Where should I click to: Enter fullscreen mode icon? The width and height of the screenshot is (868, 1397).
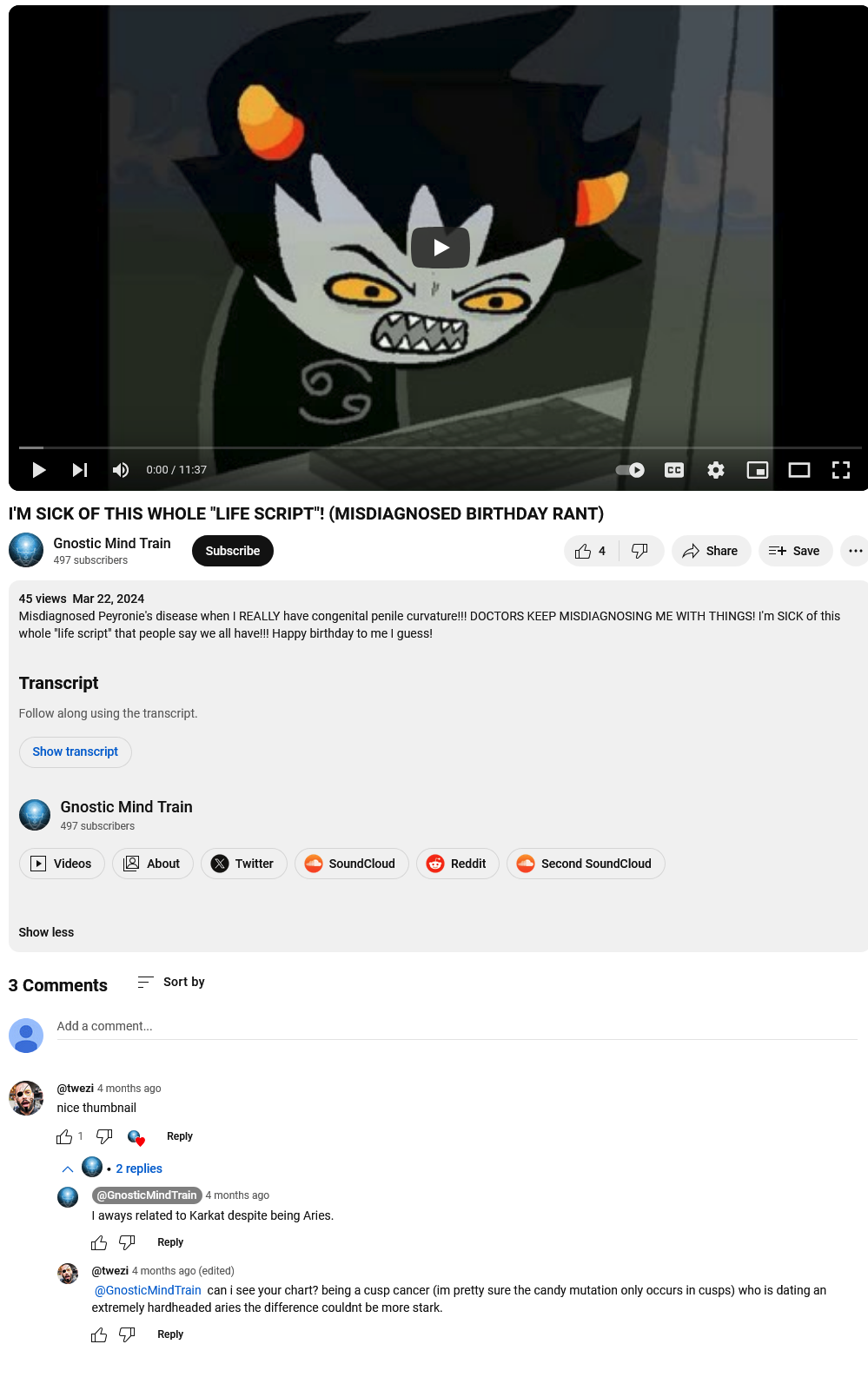[x=841, y=470]
